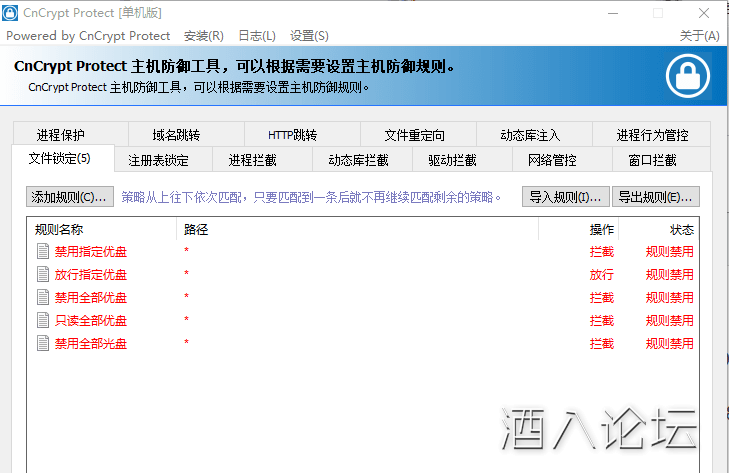The height and width of the screenshot is (473, 729).
Task: Select rule name 只读全部优盘
Action: pos(91,320)
